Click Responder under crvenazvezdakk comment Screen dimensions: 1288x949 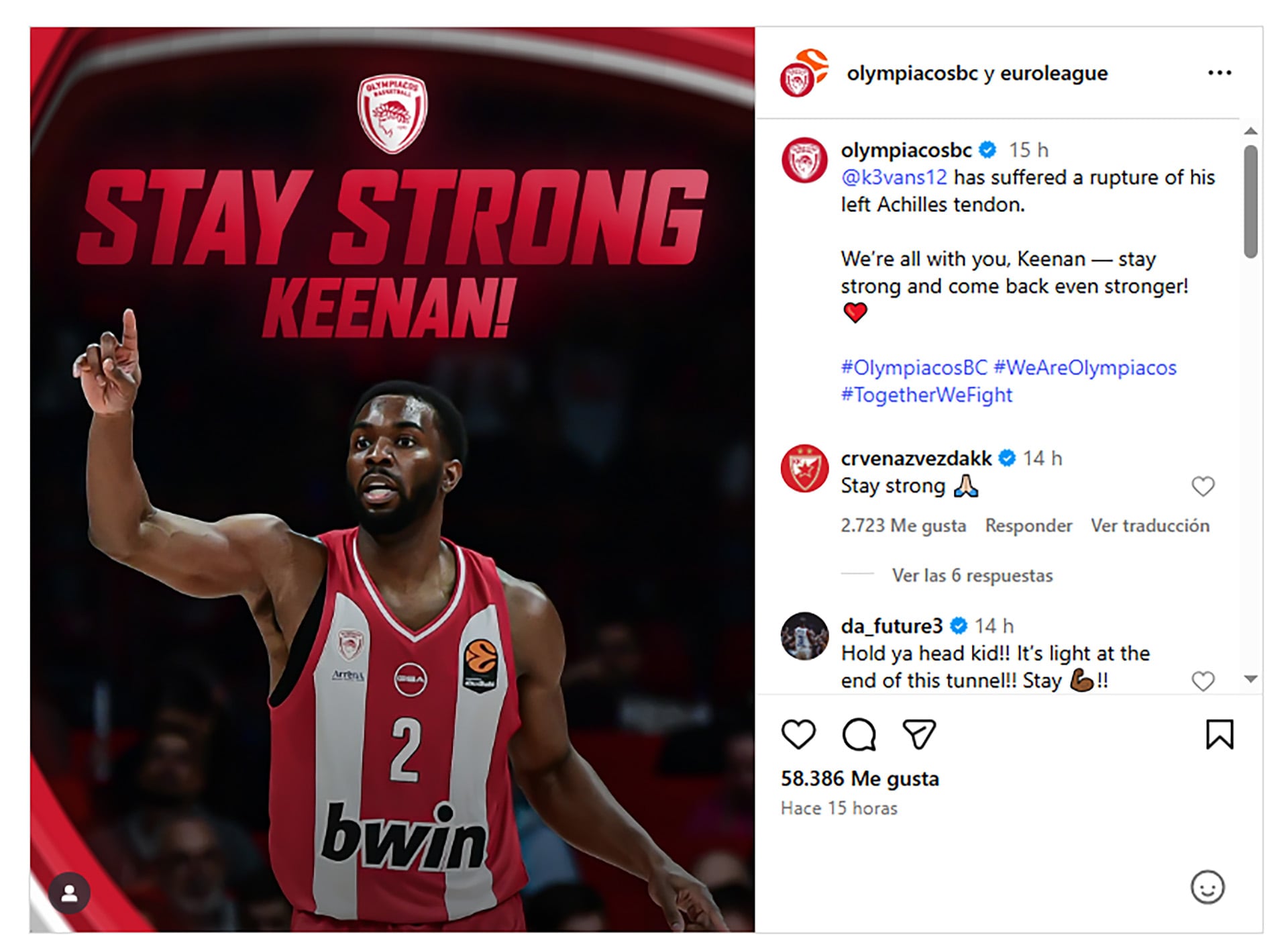(1028, 526)
